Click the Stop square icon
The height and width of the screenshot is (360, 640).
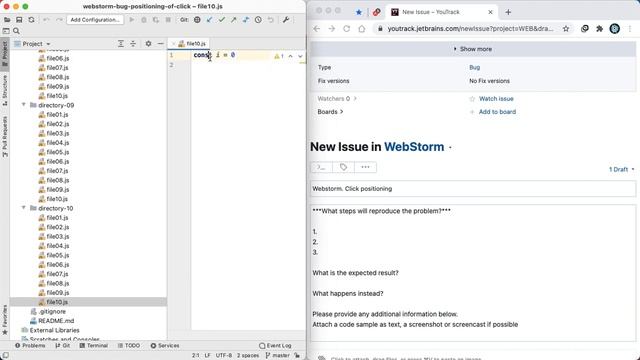tap(168, 20)
